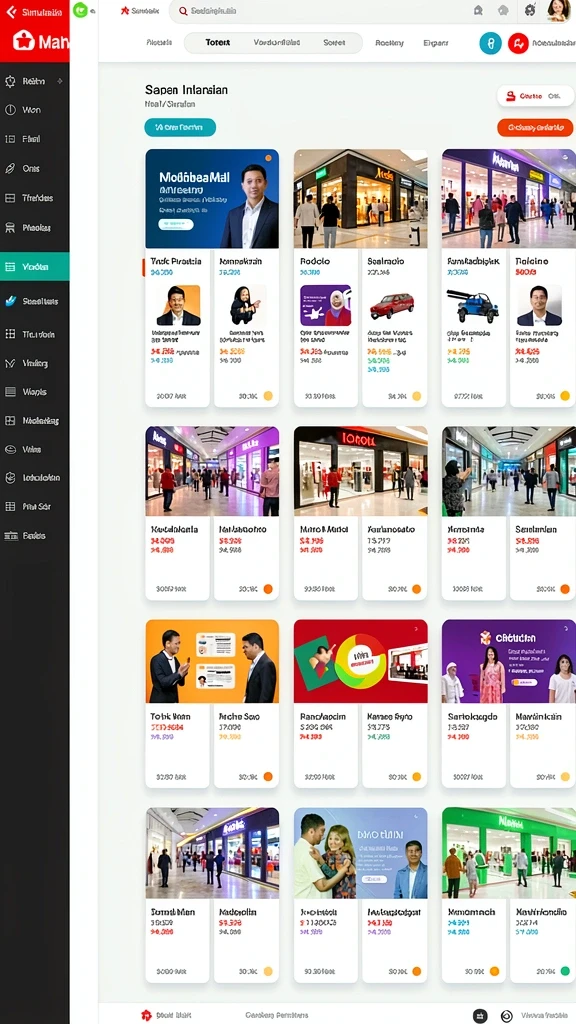The height and width of the screenshot is (1024, 576).
Task: Click the white pill button with the red icon
Action: (535, 96)
